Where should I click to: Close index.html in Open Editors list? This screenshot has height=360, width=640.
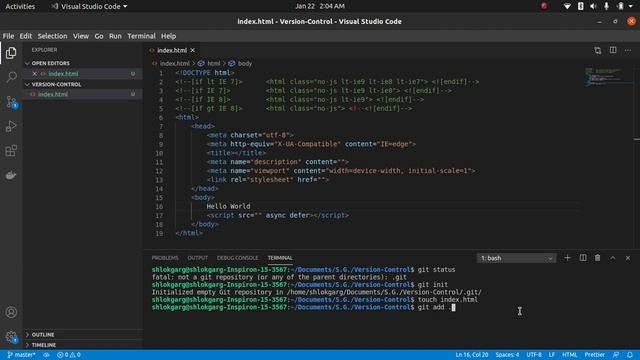point(35,74)
